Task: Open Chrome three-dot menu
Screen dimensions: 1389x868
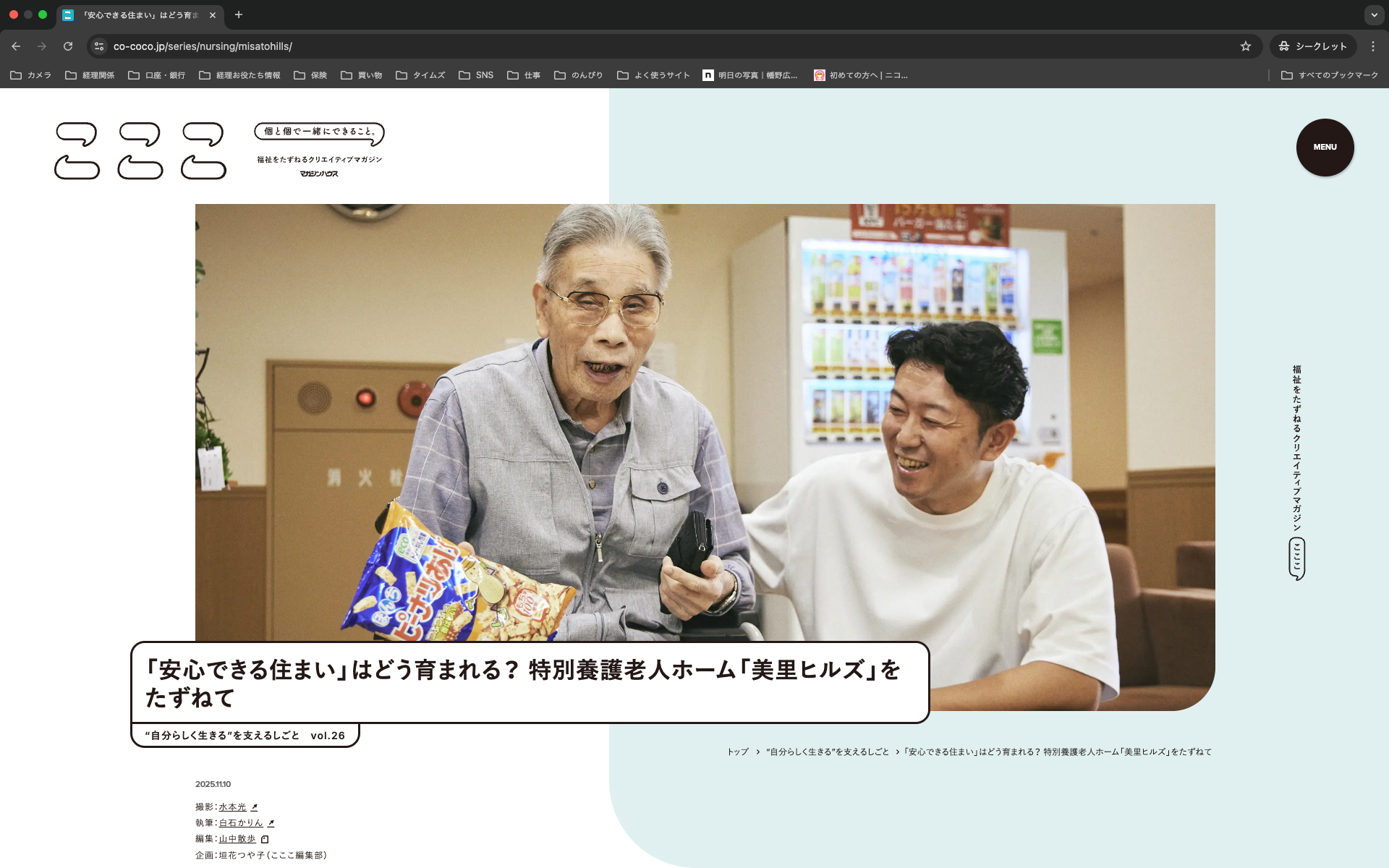Action: click(1372, 46)
